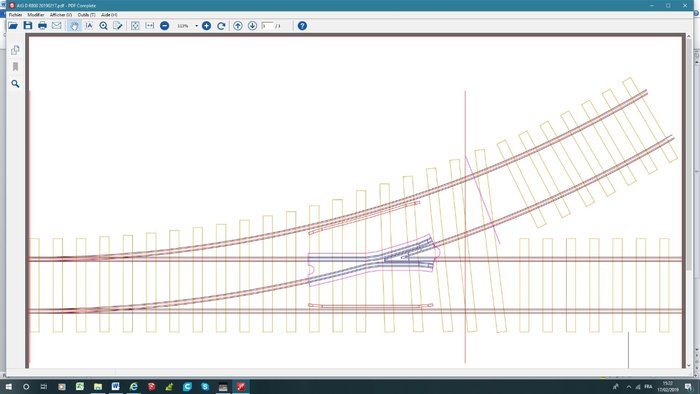This screenshot has height=394, width=700.
Task: Click the edit note pencil icon
Action: (118, 26)
